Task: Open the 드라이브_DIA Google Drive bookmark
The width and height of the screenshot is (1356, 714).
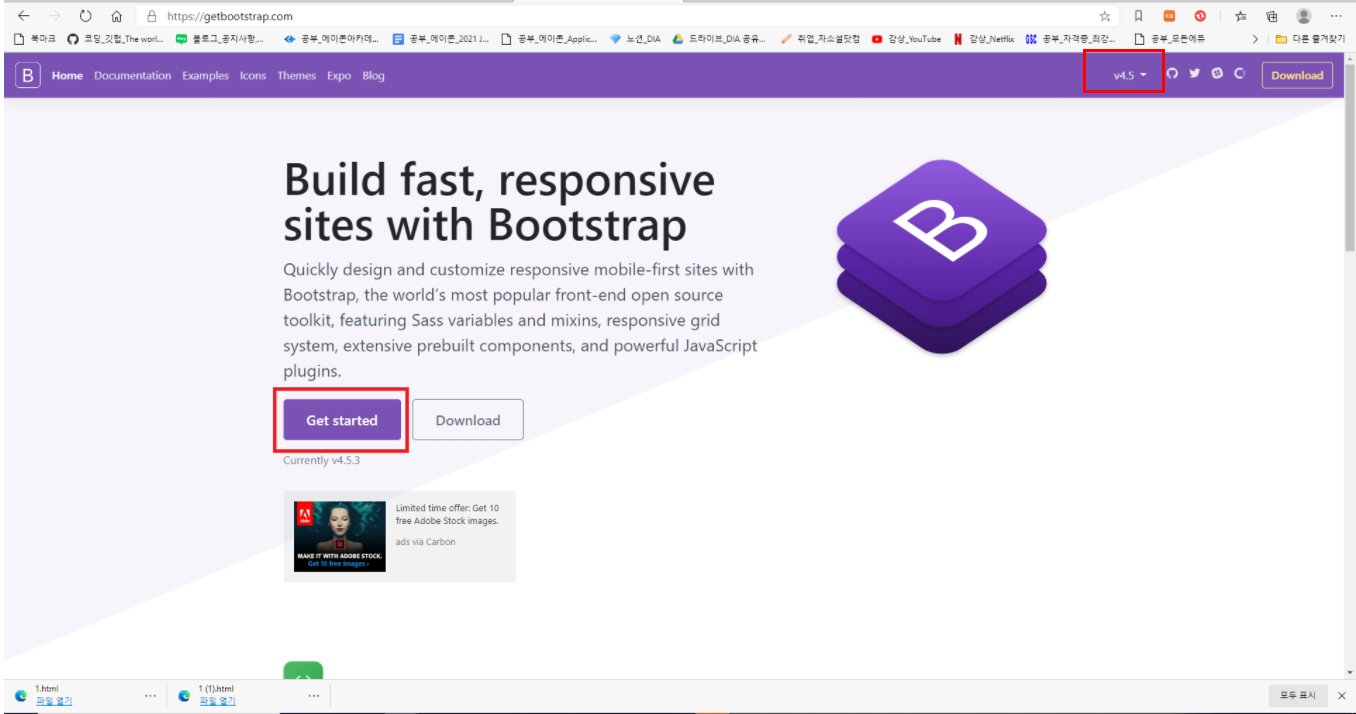Action: click(720, 39)
